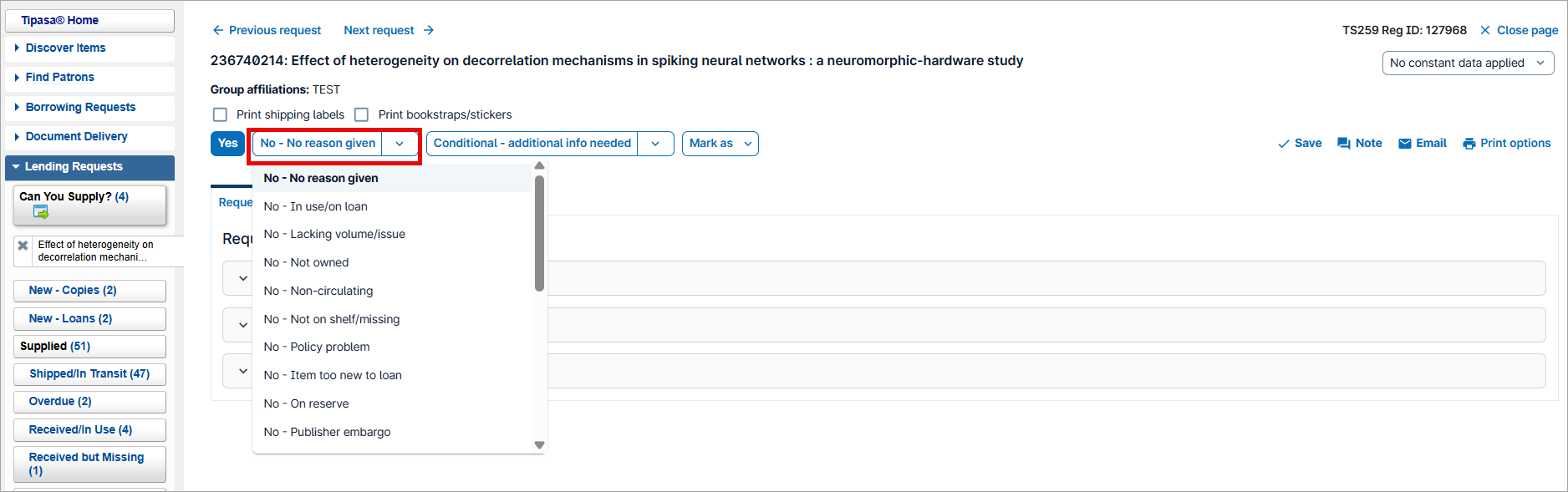Go to Previous request arrow
The height and width of the screenshot is (492, 1568).
tap(218, 30)
